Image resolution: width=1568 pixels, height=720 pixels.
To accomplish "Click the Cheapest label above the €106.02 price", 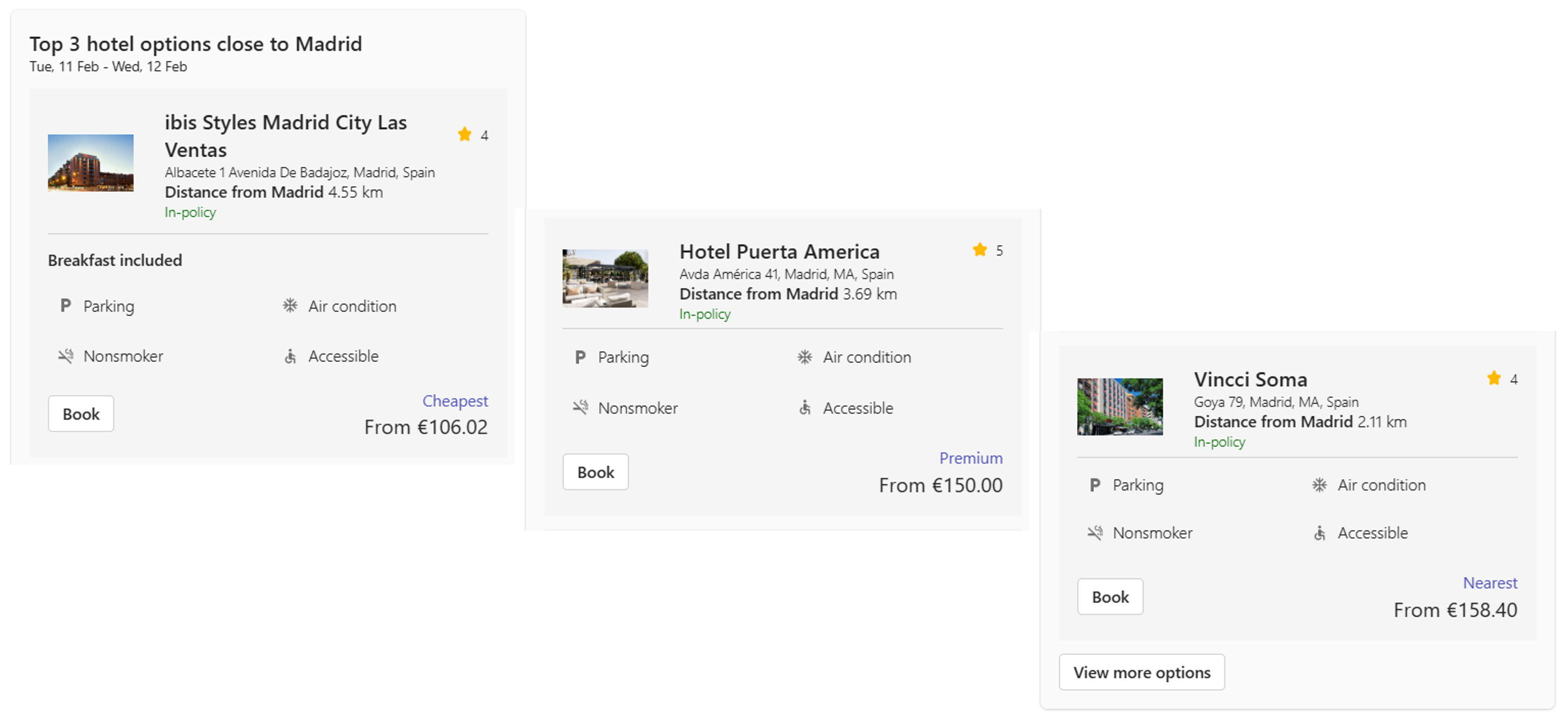I will (455, 401).
